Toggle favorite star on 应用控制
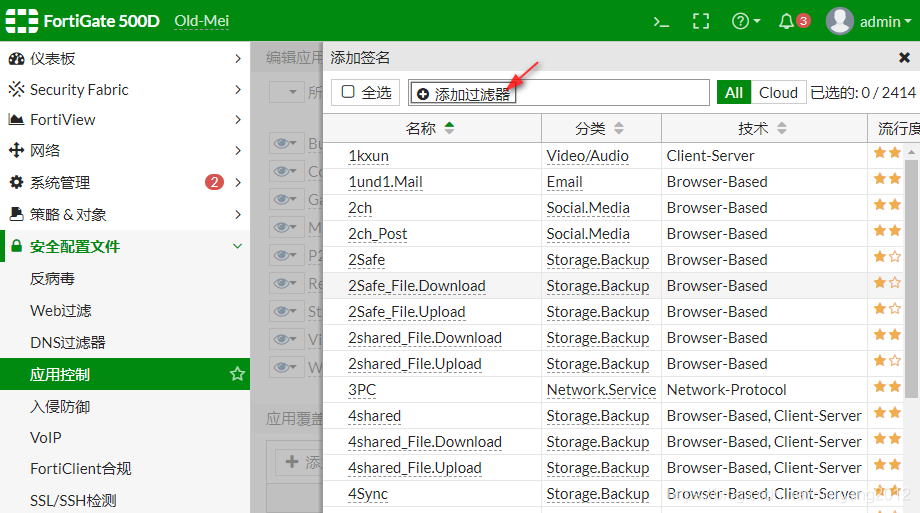920x513 pixels. coord(237,374)
